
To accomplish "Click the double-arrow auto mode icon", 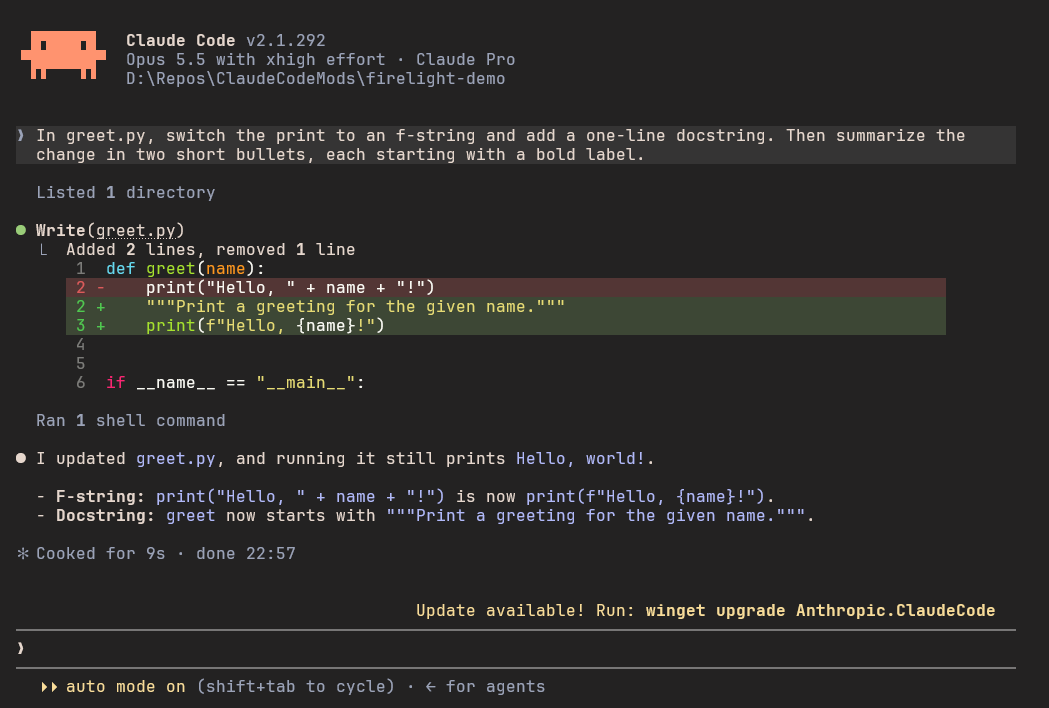I will pos(49,687).
